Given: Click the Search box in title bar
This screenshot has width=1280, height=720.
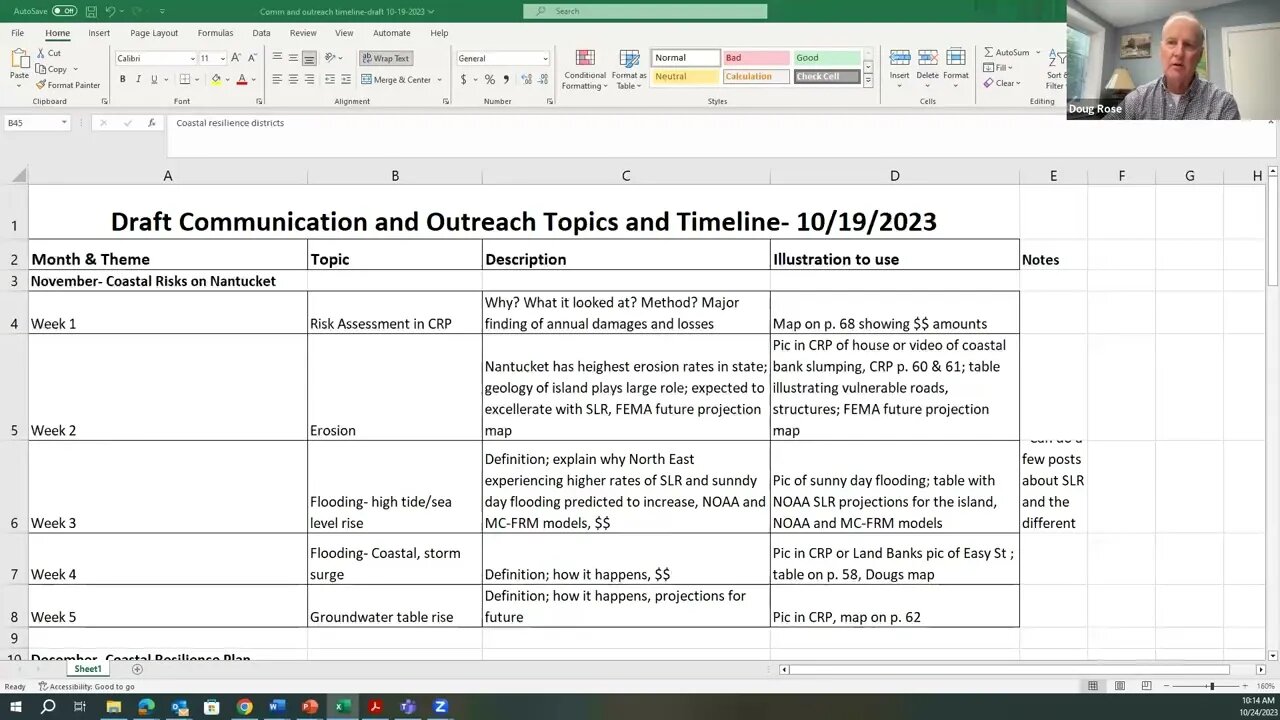Looking at the screenshot, I should (645, 11).
